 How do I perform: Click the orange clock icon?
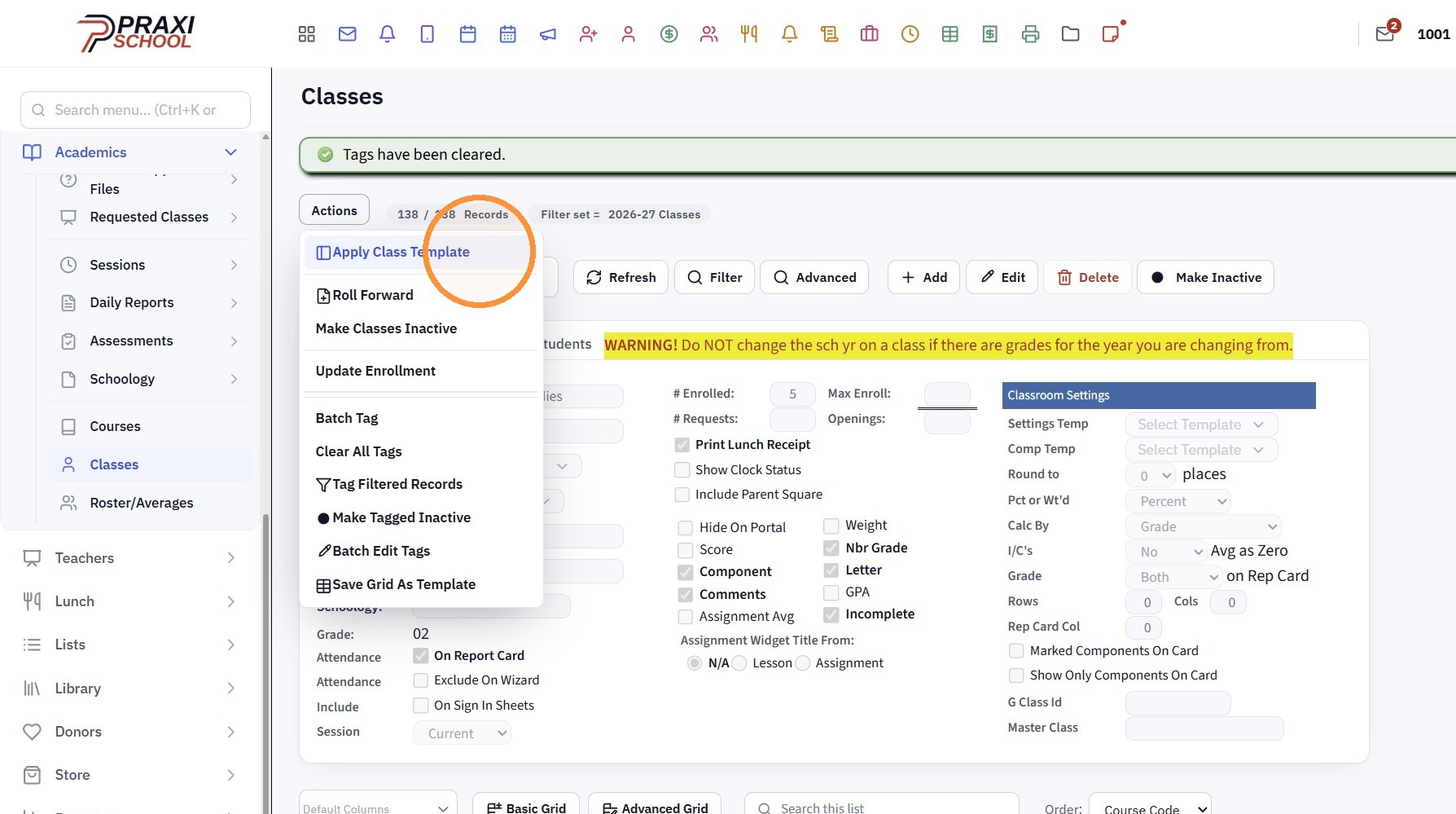coord(910,34)
